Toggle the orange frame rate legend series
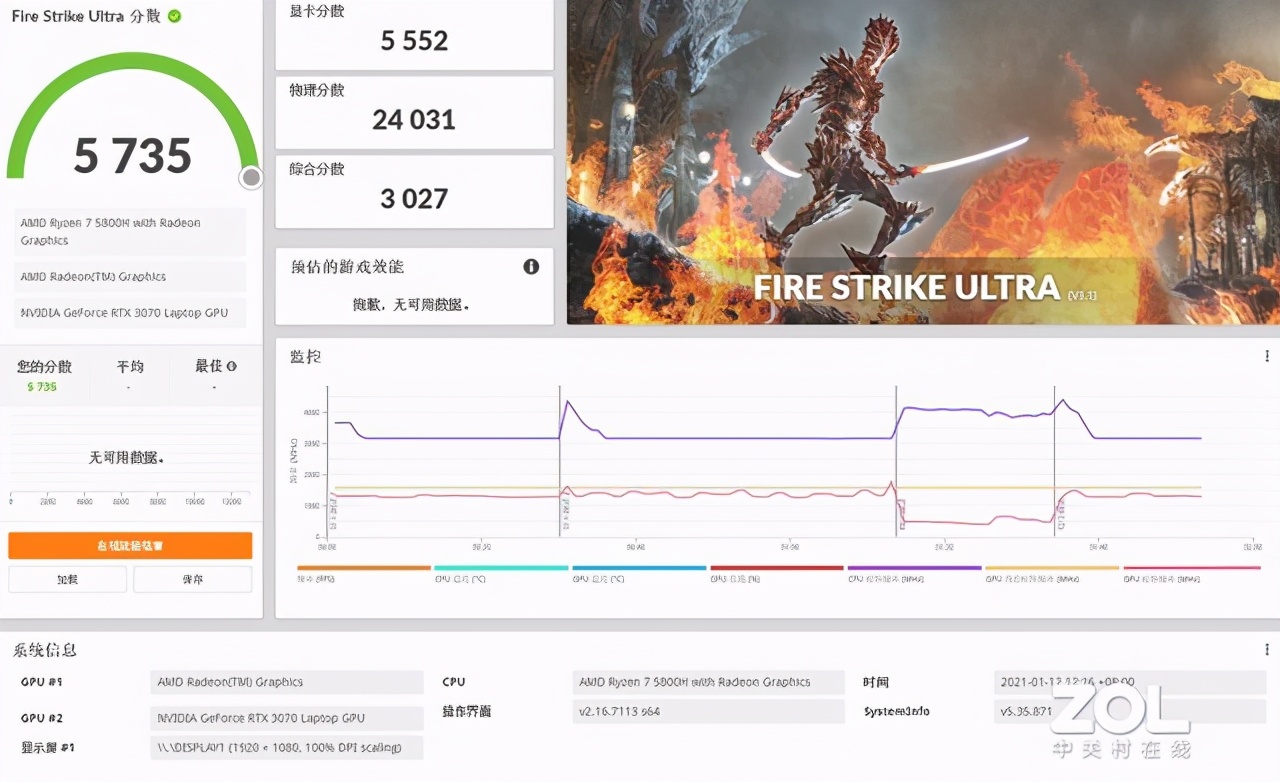 [x=364, y=573]
